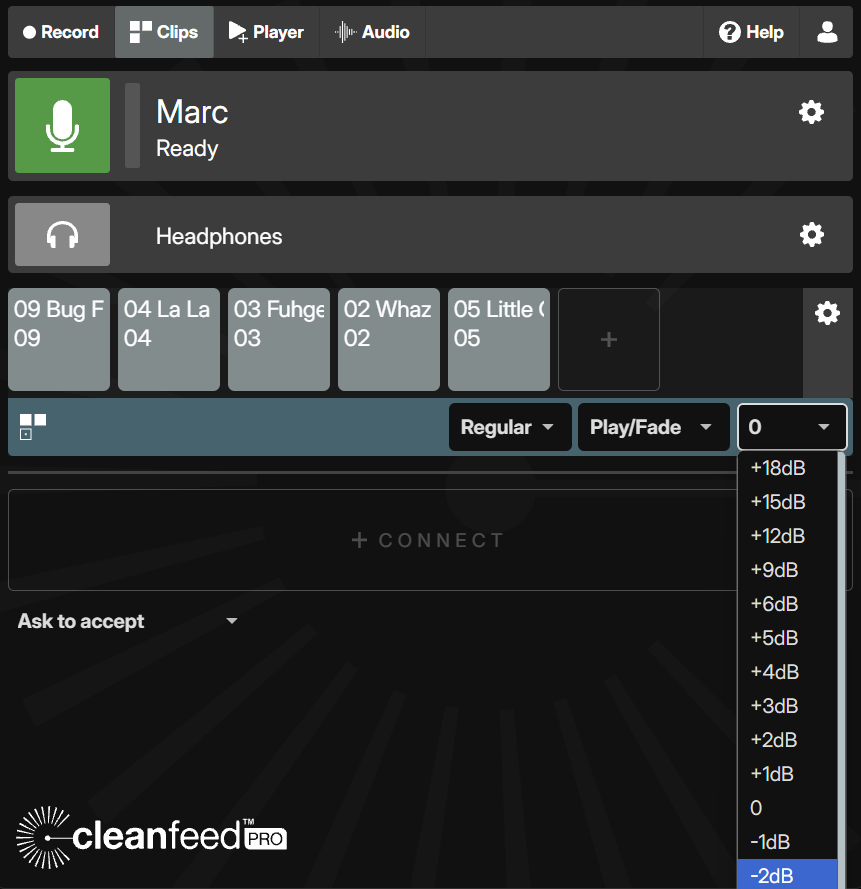
Task: Open the Regular clip mode dropdown
Action: (510, 427)
